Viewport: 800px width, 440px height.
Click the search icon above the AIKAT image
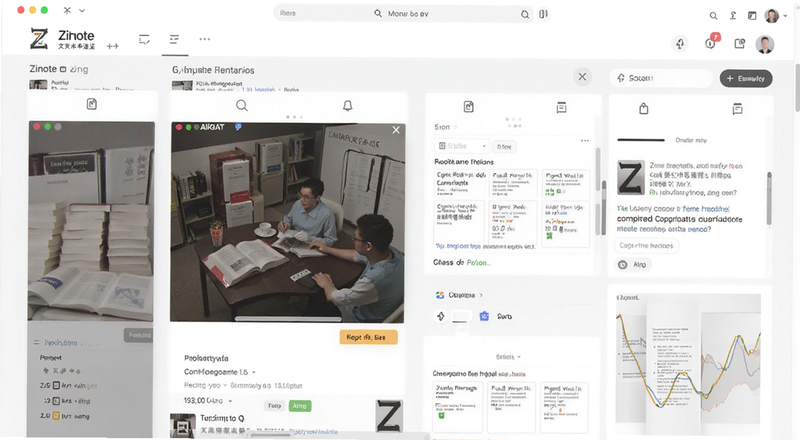pos(242,106)
